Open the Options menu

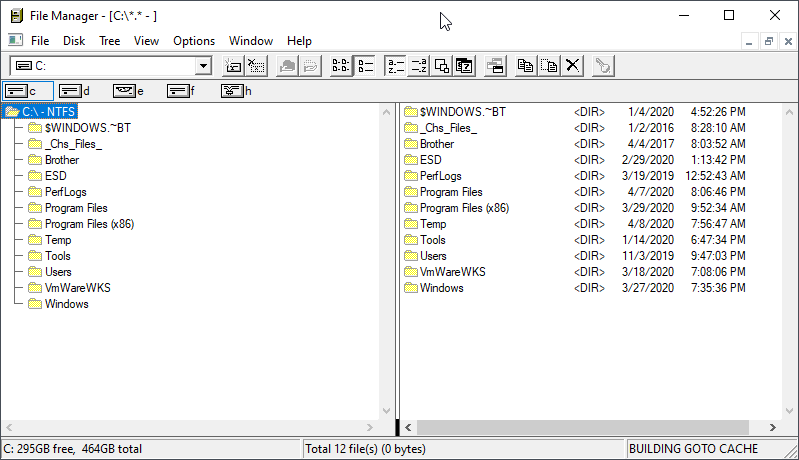tap(194, 41)
